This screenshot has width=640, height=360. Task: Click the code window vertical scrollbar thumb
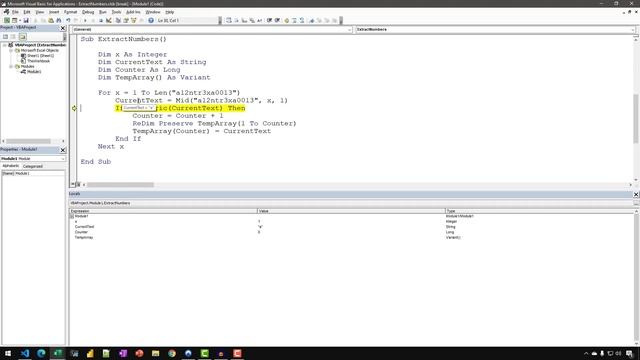[636, 118]
